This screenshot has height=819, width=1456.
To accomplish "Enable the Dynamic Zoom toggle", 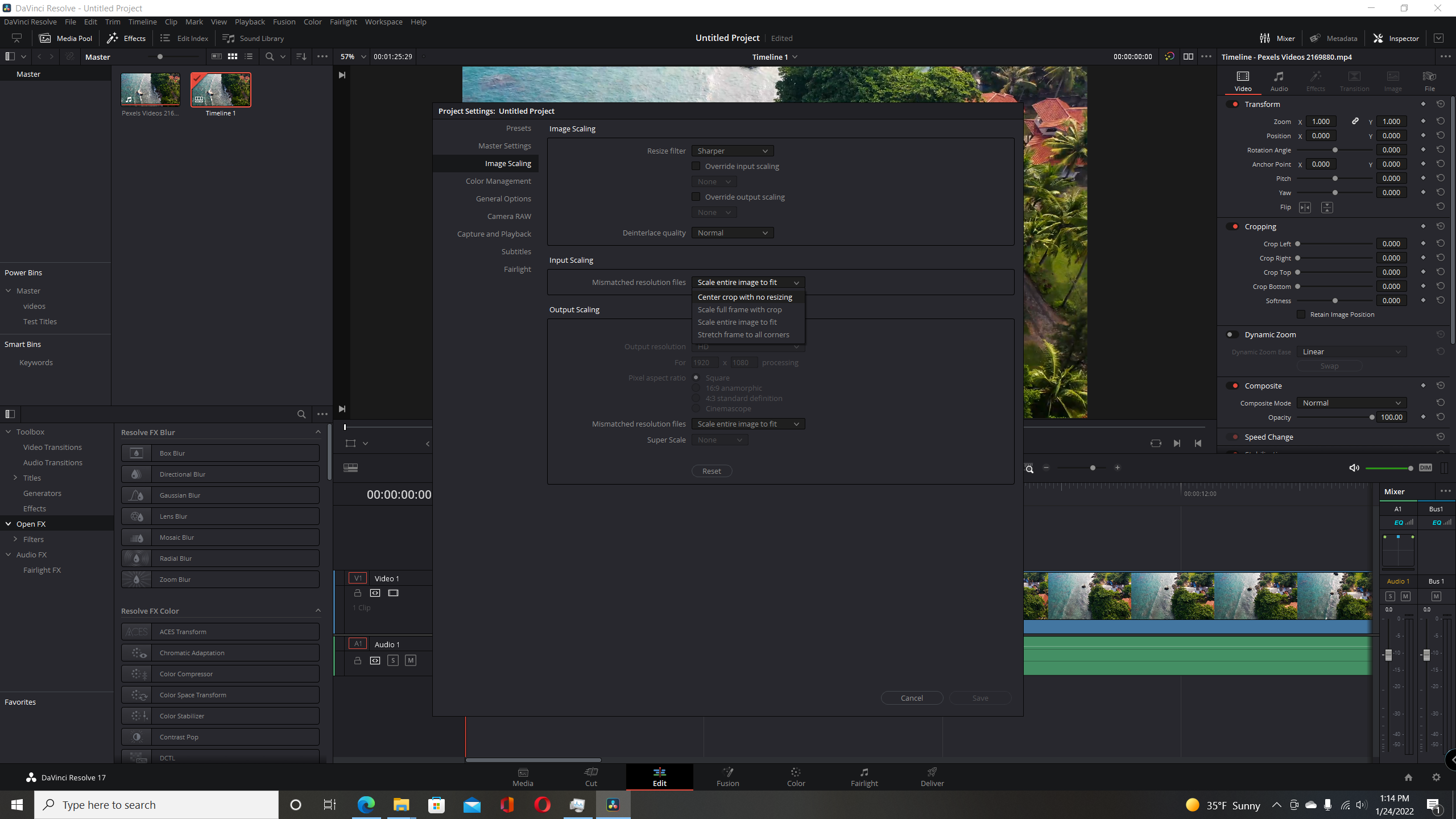I will (1232, 334).
